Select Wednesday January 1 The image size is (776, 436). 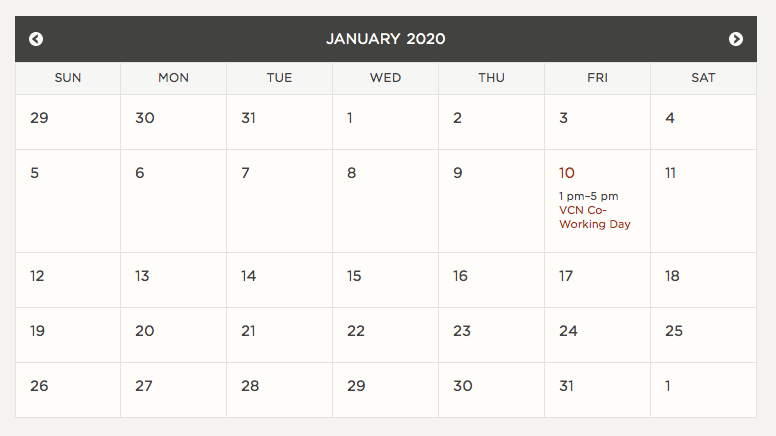350,118
